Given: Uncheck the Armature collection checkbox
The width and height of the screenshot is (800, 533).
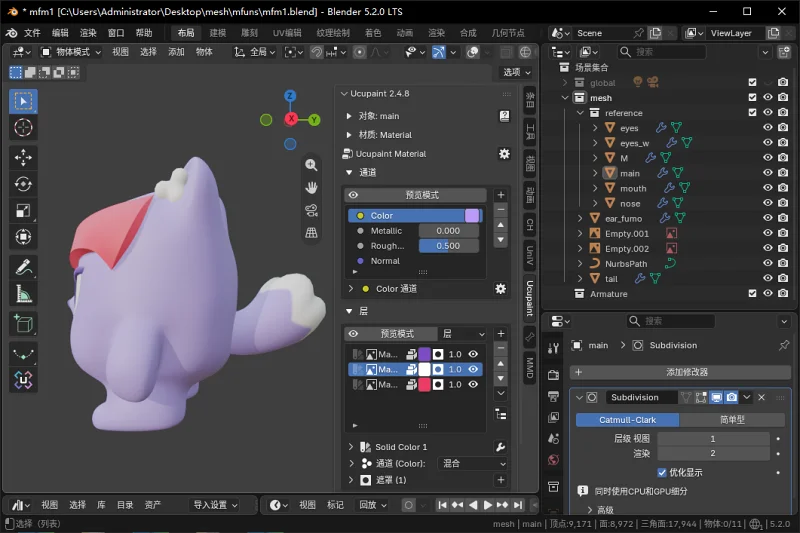Looking at the screenshot, I should (752, 293).
